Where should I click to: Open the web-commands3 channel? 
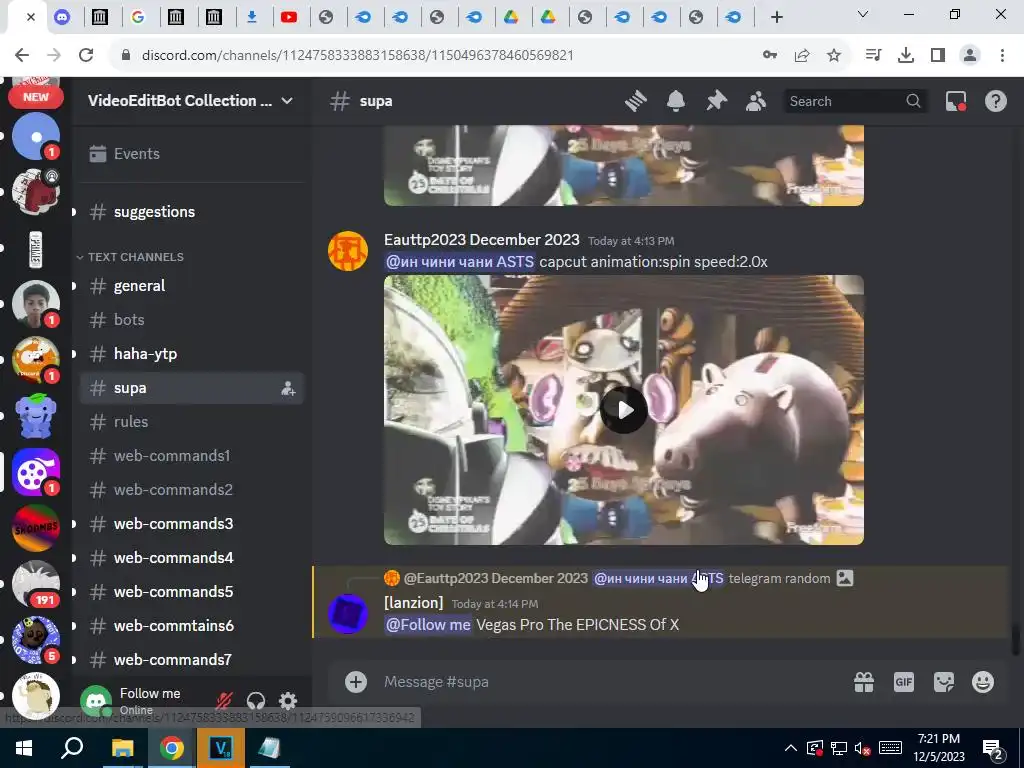[191, 524]
